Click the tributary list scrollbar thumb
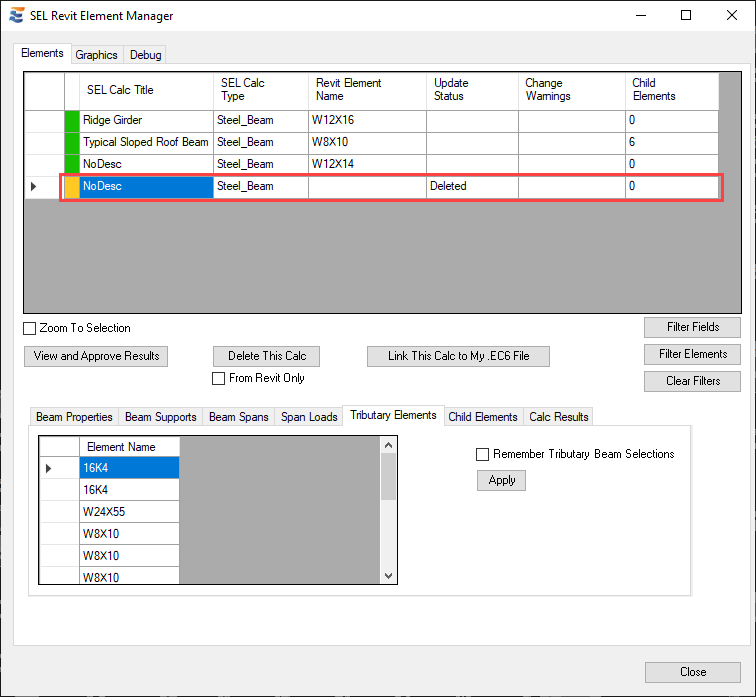Screen dimensions: 756x697 389,477
